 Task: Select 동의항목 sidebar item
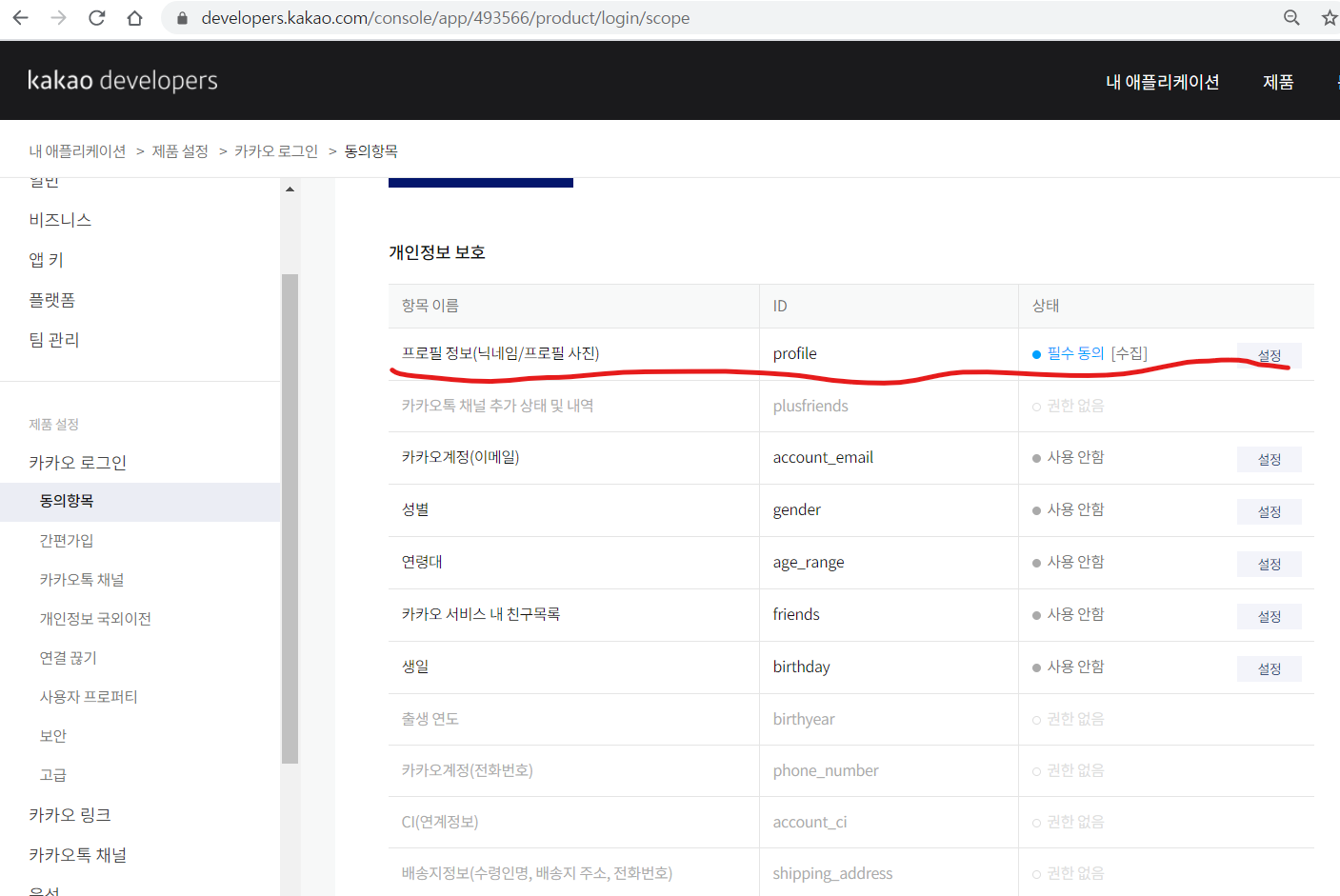pos(140,501)
